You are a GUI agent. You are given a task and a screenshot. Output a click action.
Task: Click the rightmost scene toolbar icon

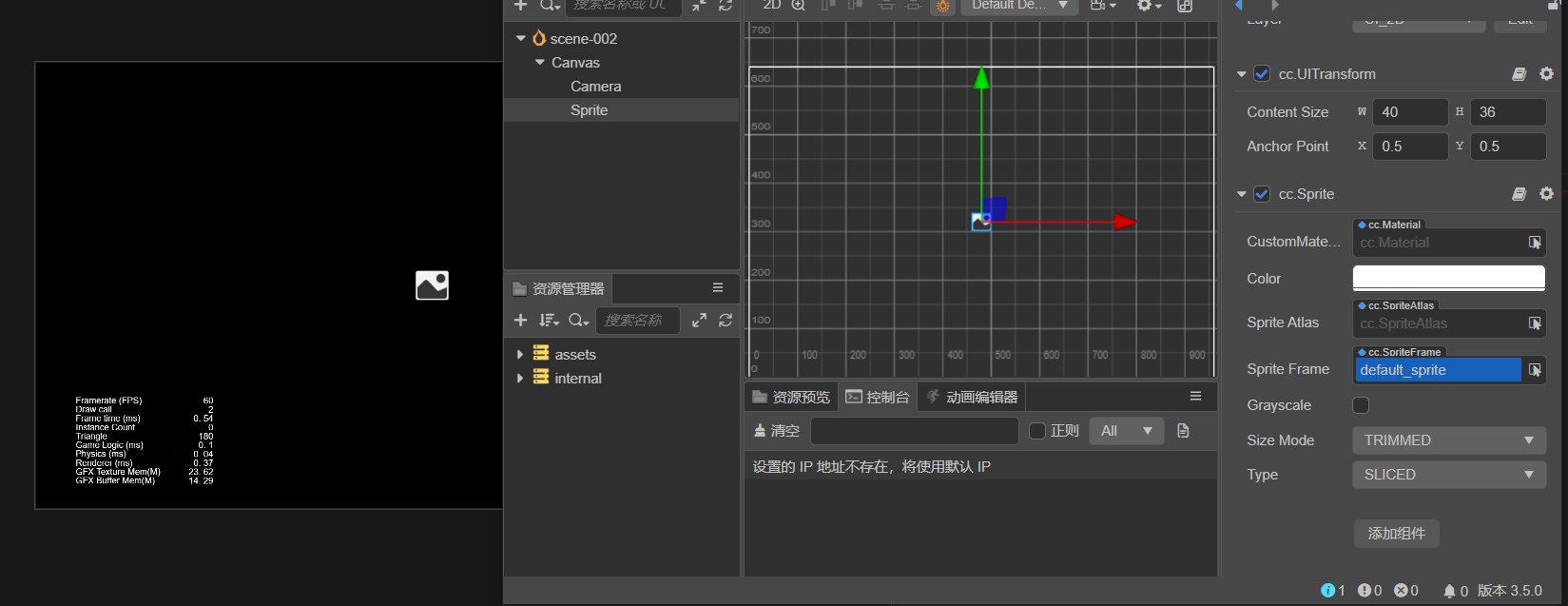[x=1185, y=6]
